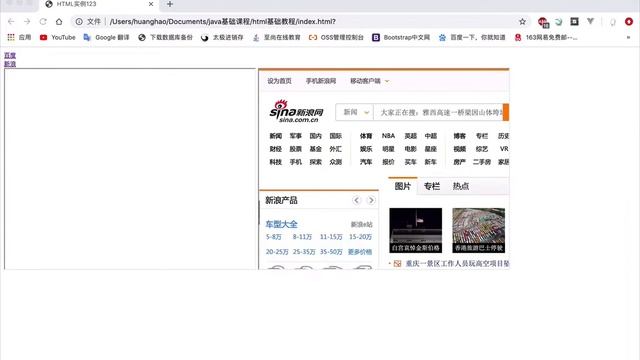Open the 车型大全 link

[x=282, y=224]
